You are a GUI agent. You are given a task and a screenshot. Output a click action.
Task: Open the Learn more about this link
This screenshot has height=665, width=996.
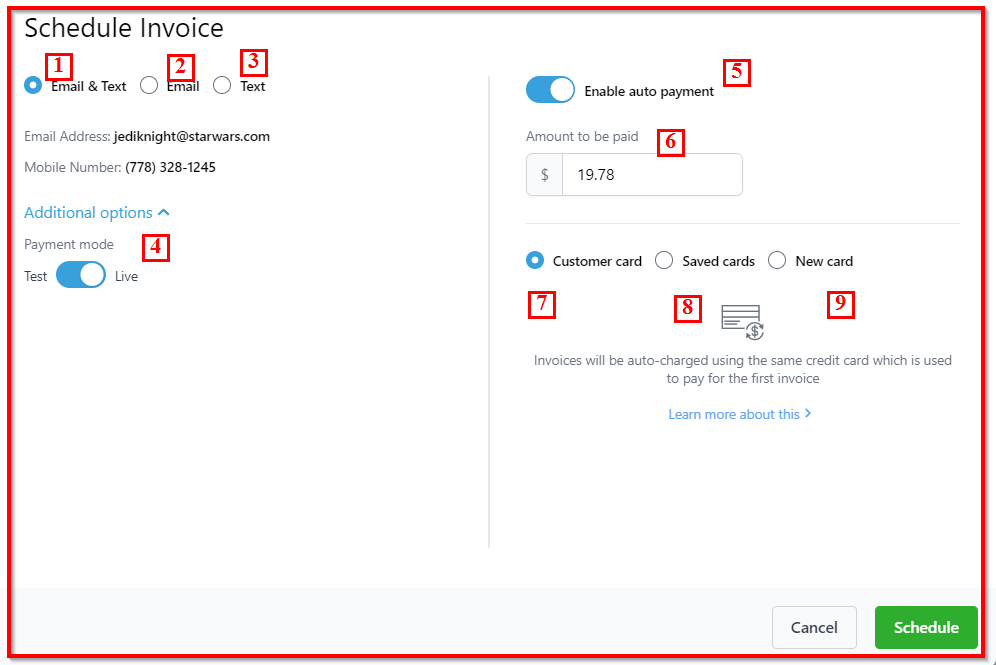coord(734,414)
